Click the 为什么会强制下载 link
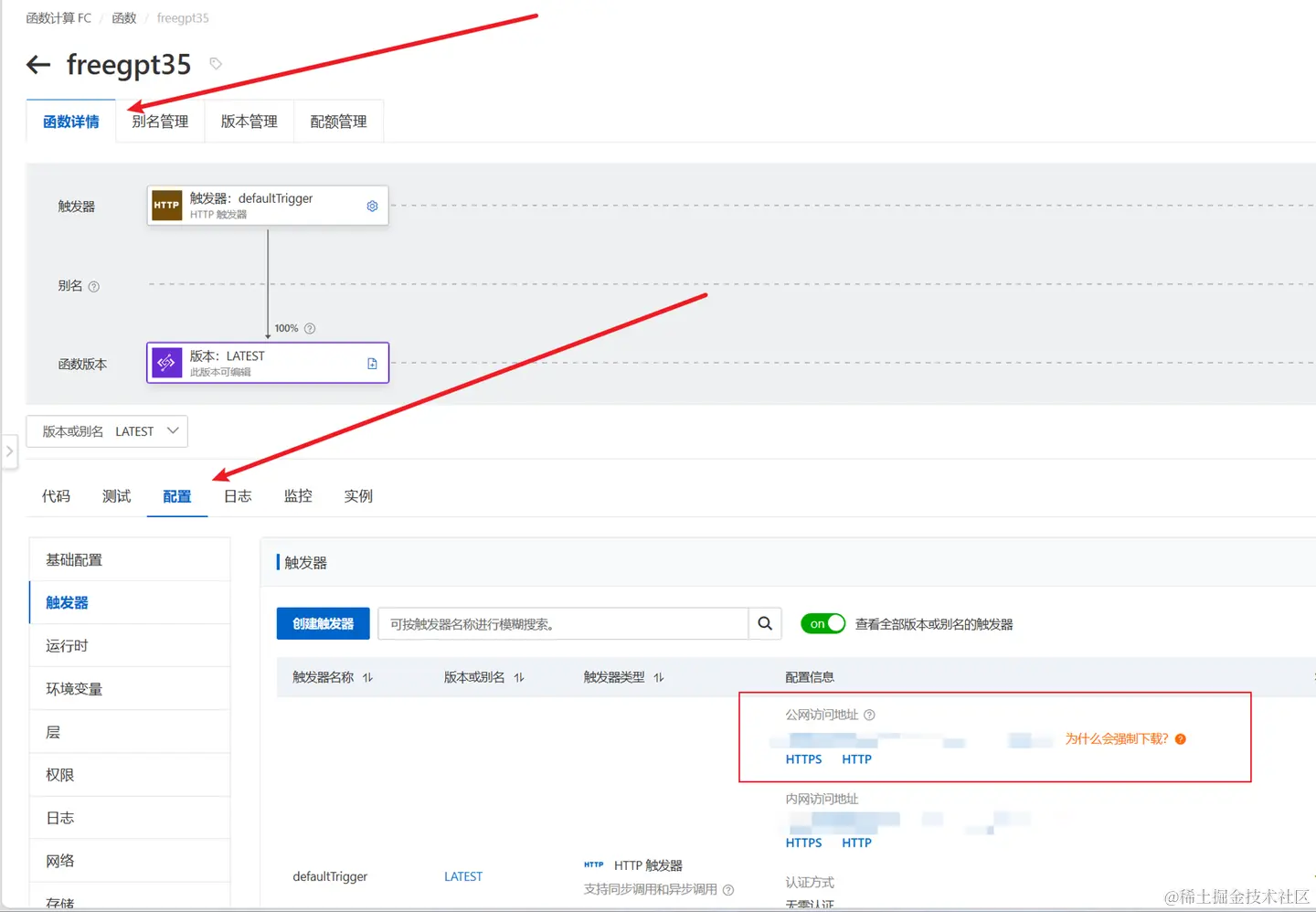Viewport: 1316px width, 912px height. tap(1117, 738)
